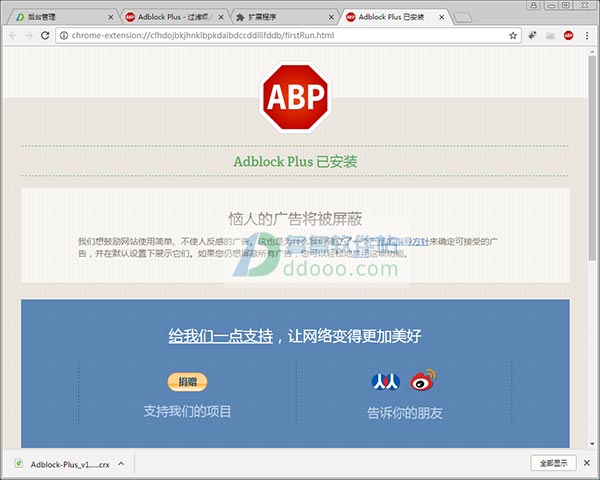
Task: Click the greyed-out extension icon in toolbar
Action: 550,36
